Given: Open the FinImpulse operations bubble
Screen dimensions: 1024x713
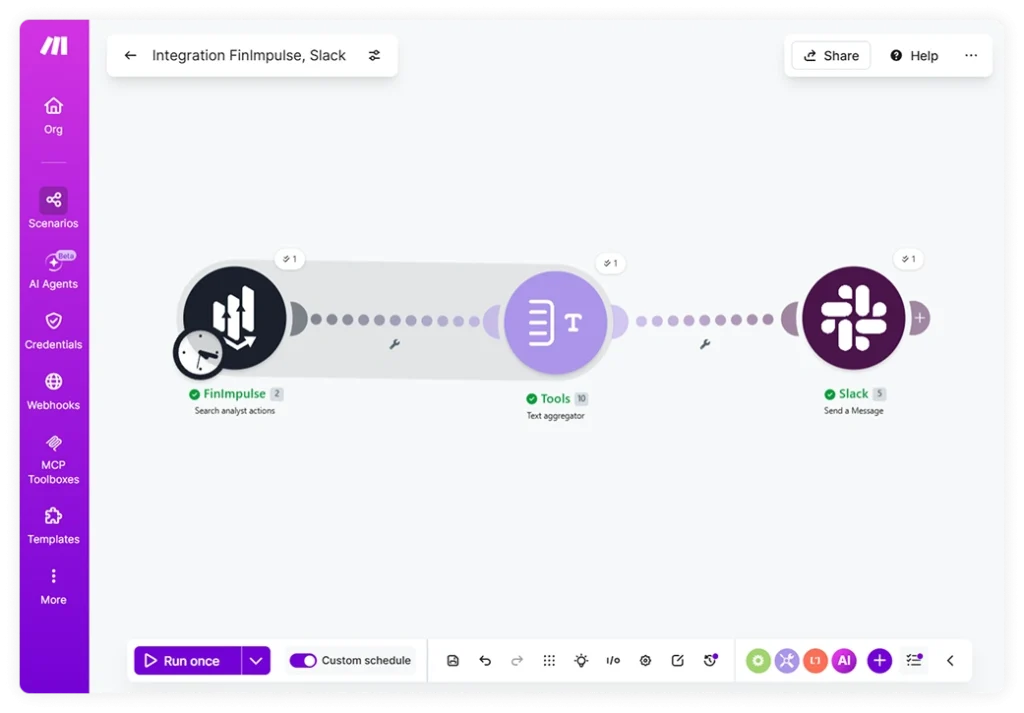Looking at the screenshot, I should (289, 259).
